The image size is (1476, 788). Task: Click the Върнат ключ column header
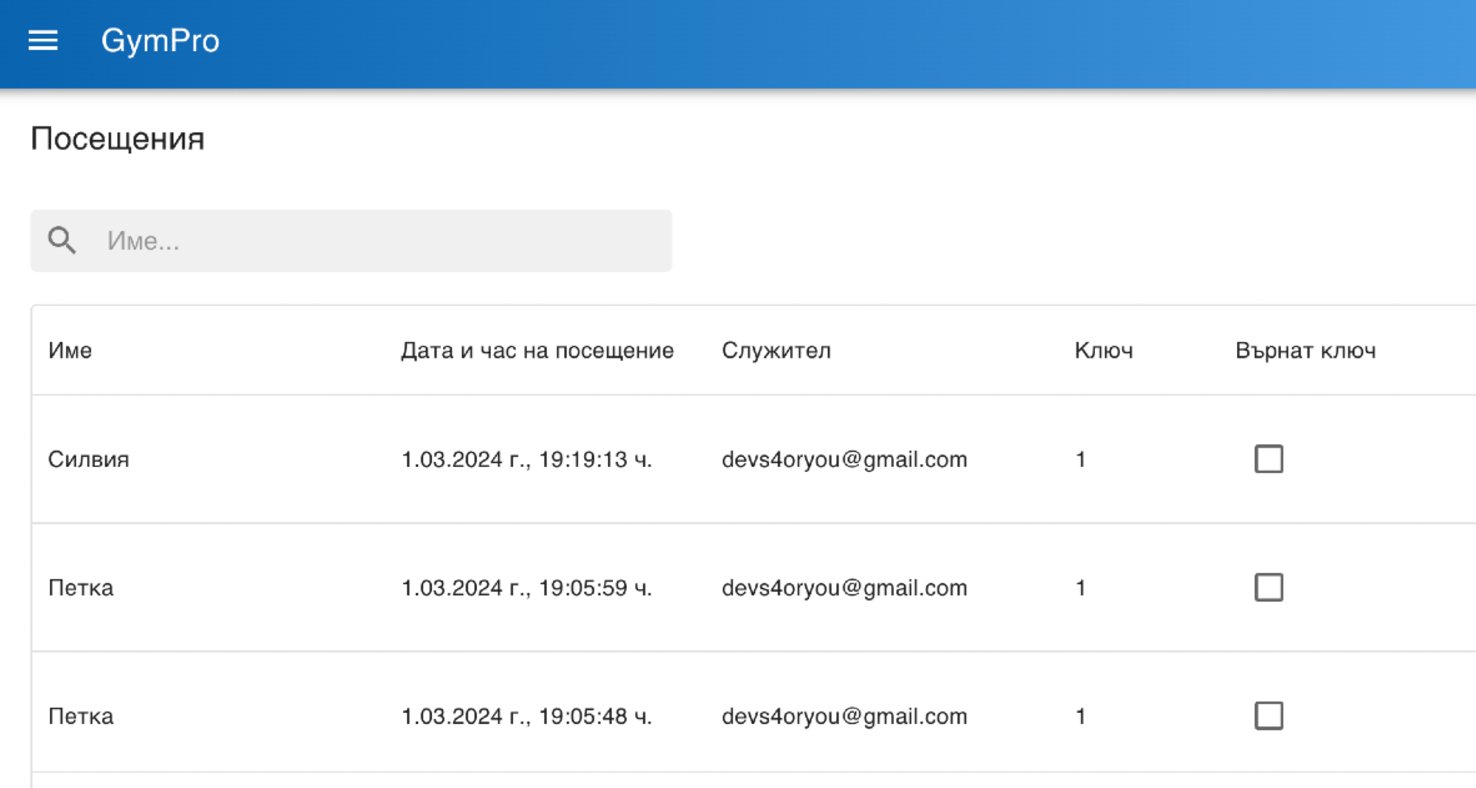click(1305, 351)
